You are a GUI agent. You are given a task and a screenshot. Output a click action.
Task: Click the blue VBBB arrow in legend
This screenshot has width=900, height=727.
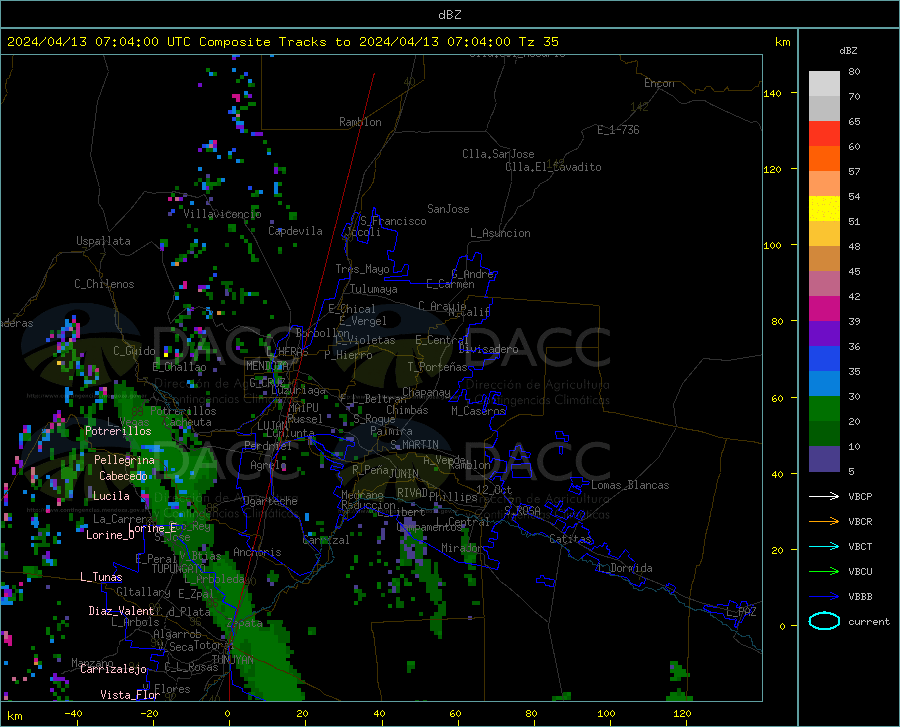pos(824,596)
